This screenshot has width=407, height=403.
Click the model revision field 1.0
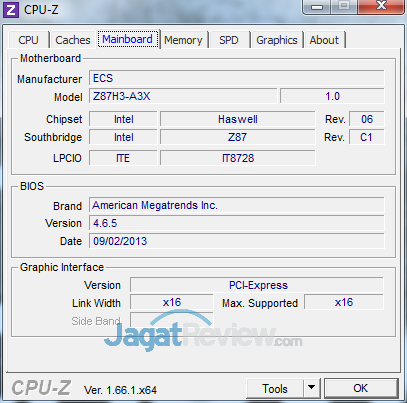tap(332, 96)
